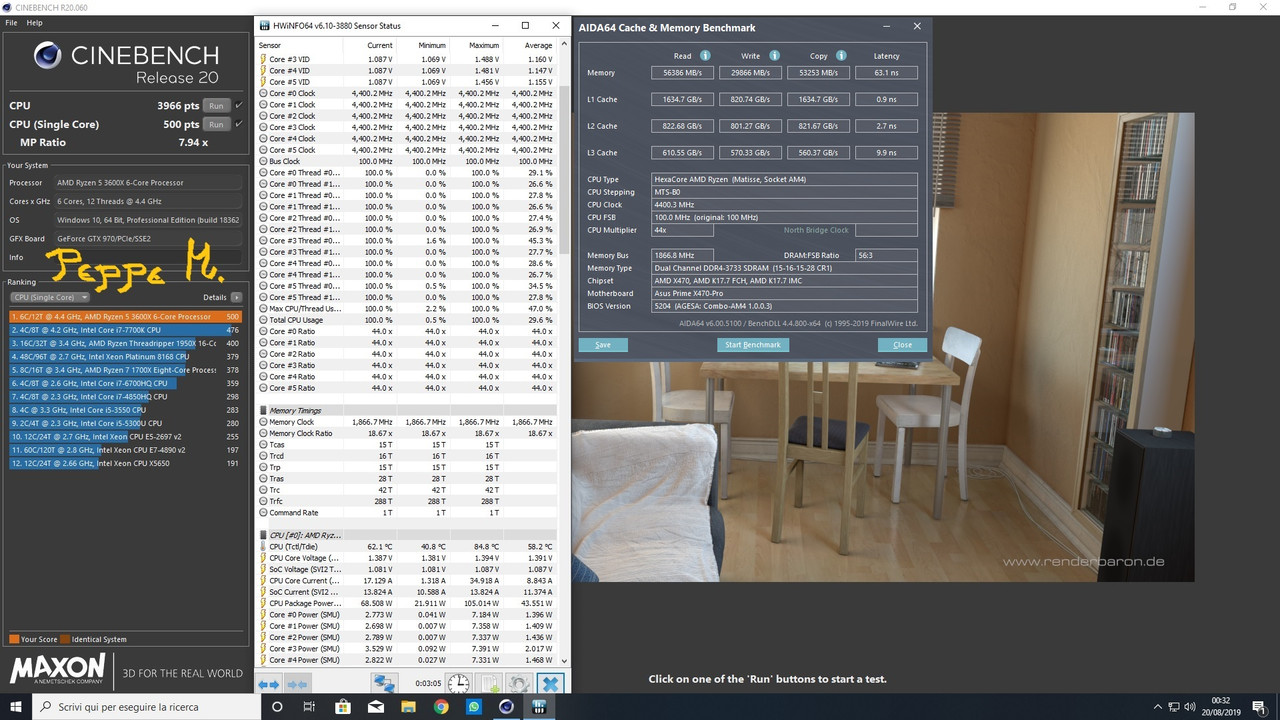Click the Copy info icon in AIDA64
This screenshot has width=1280, height=720.
[841, 56]
